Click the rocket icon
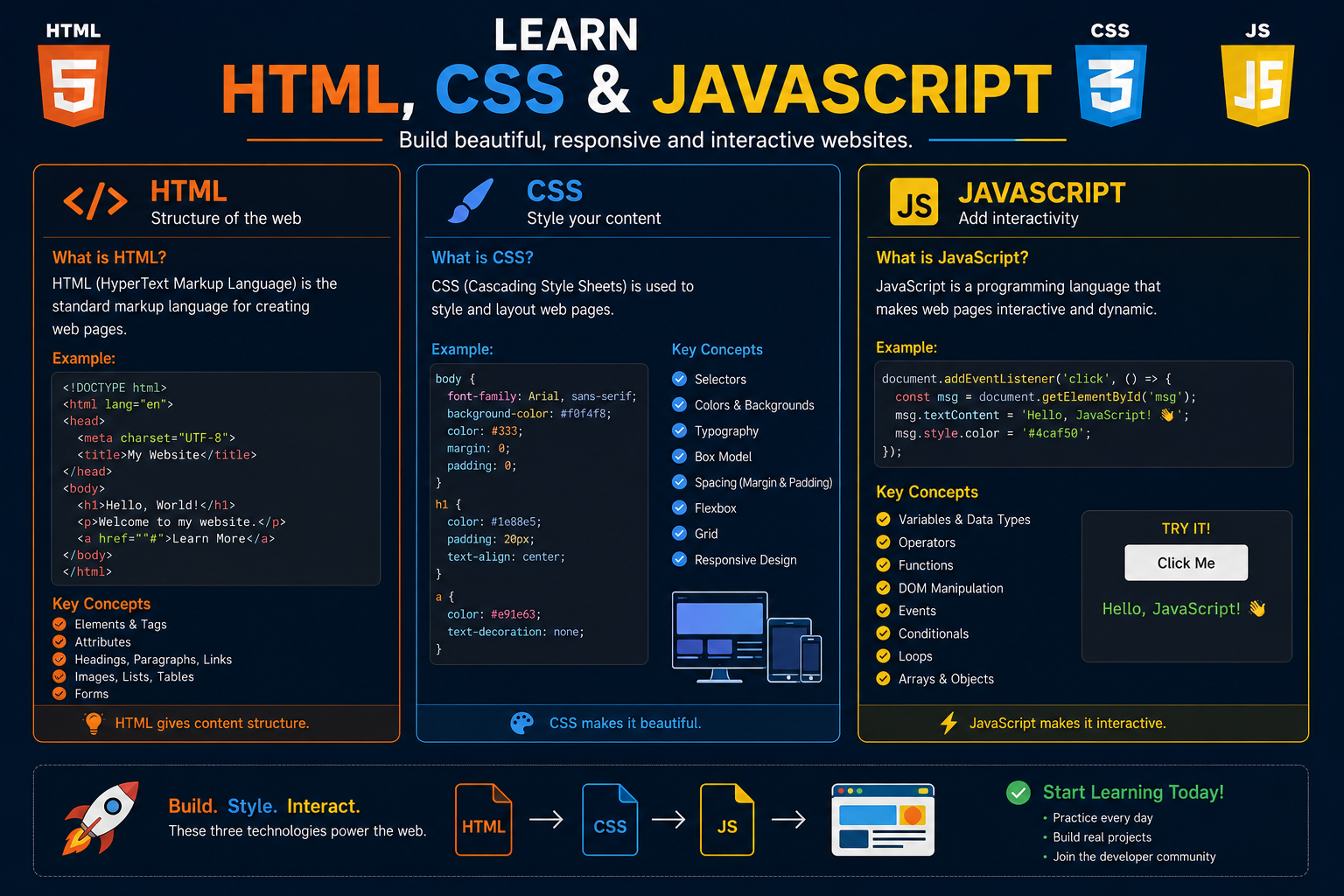Screen dimensions: 1344x896 (x=101, y=818)
